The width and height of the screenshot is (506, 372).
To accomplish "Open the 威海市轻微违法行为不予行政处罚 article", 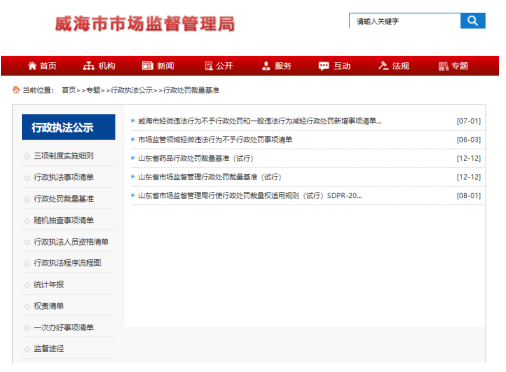I will click(x=260, y=121).
